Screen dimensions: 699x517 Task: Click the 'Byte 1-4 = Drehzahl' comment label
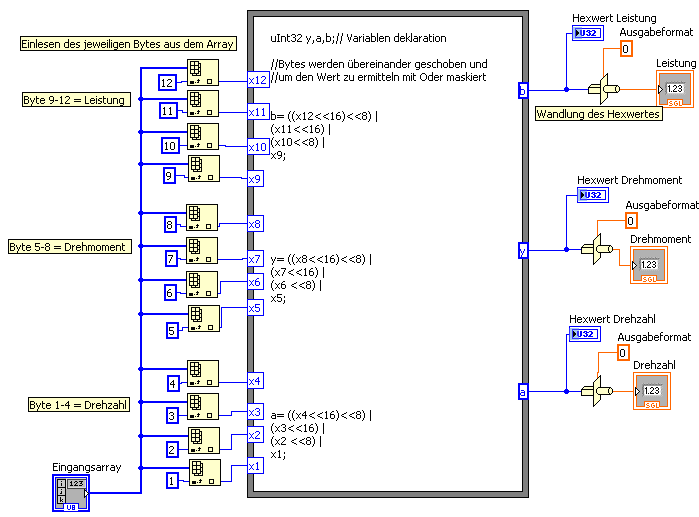coord(79,405)
